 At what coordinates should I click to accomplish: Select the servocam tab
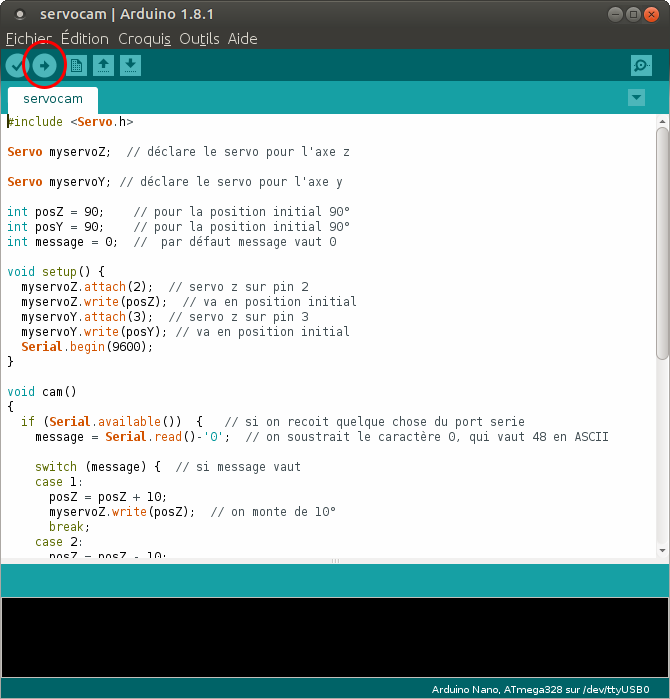(x=53, y=100)
